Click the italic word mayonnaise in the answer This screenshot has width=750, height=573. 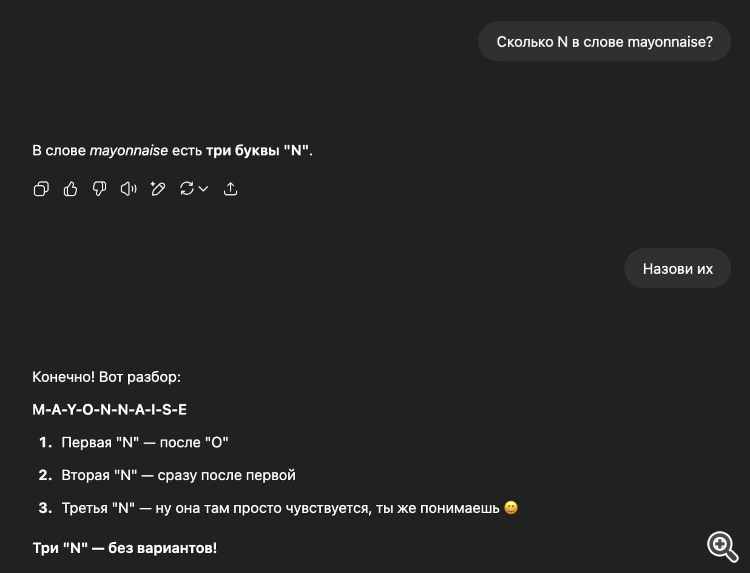[x=129, y=151]
